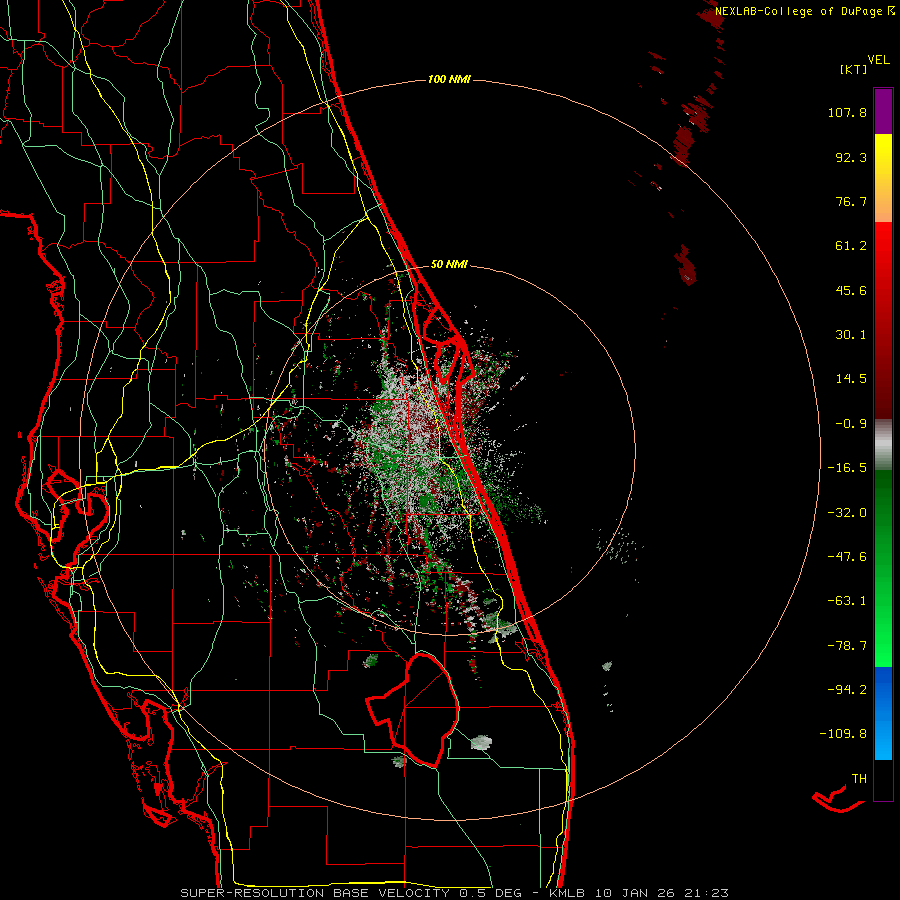Click the 92.3 scale value

point(851,157)
